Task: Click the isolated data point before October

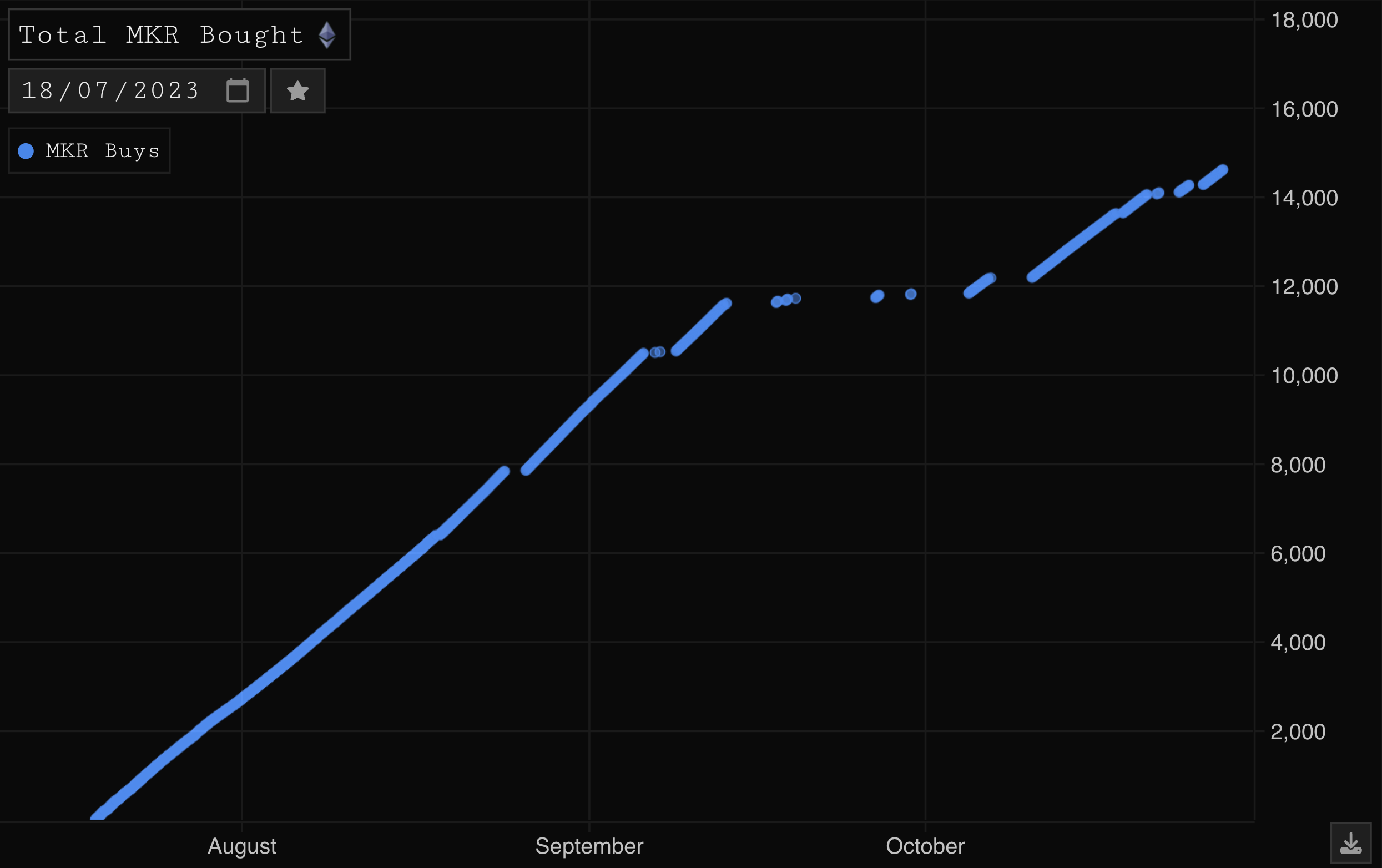Action: point(911,294)
